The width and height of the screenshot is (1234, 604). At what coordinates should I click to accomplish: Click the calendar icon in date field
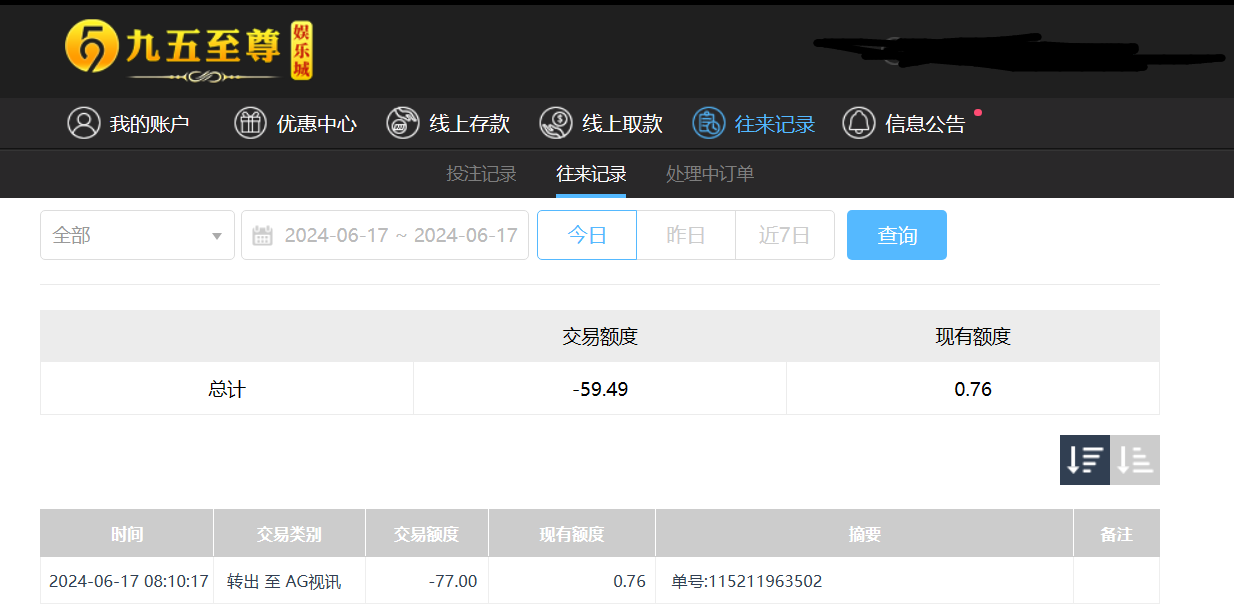(262, 236)
